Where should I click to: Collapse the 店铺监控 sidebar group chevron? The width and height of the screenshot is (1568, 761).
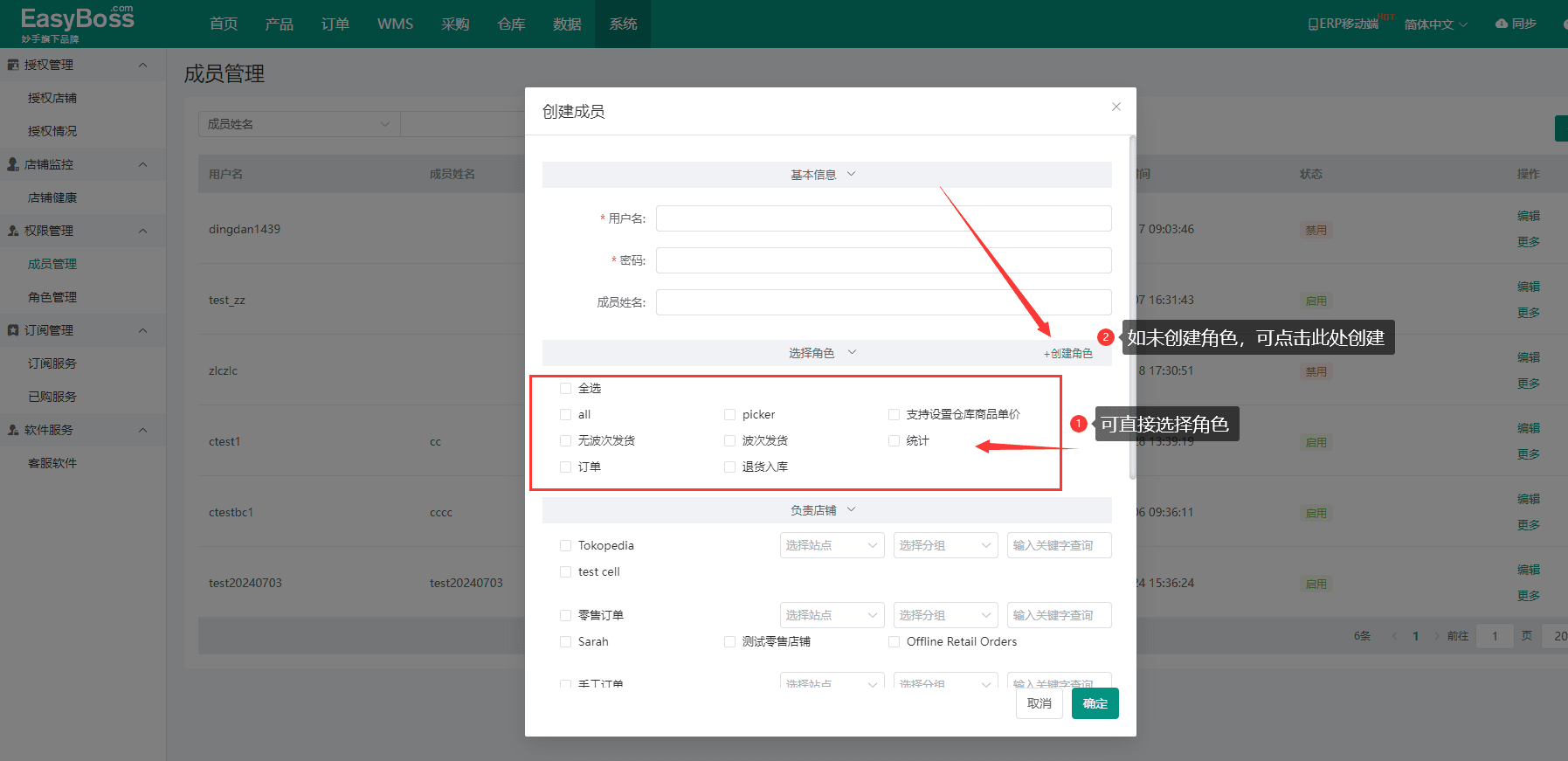click(x=143, y=164)
